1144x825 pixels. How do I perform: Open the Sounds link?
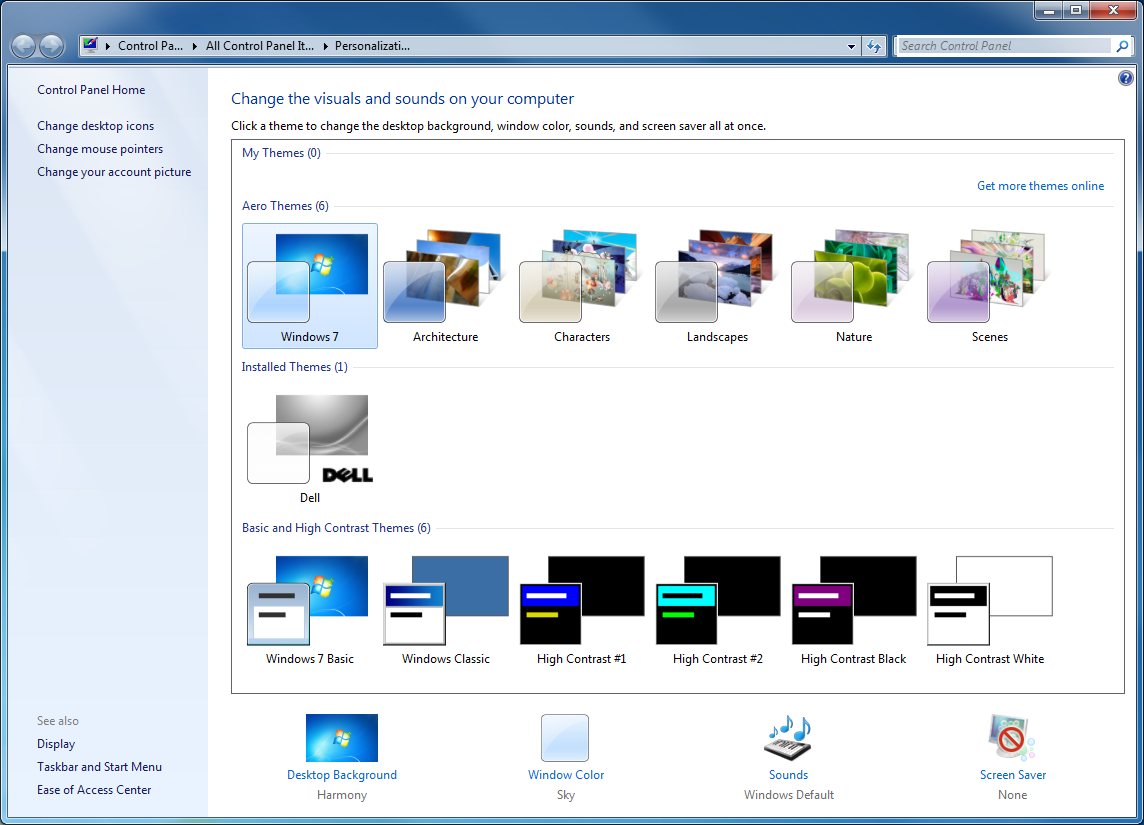tap(788, 775)
